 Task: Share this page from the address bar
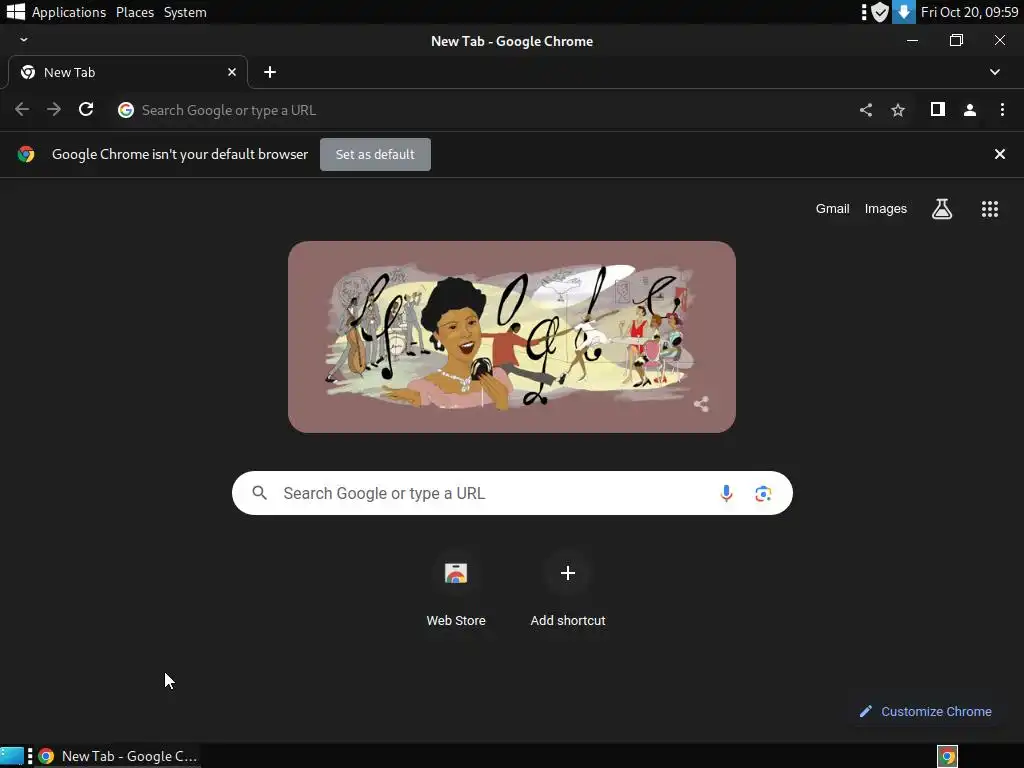(x=866, y=110)
